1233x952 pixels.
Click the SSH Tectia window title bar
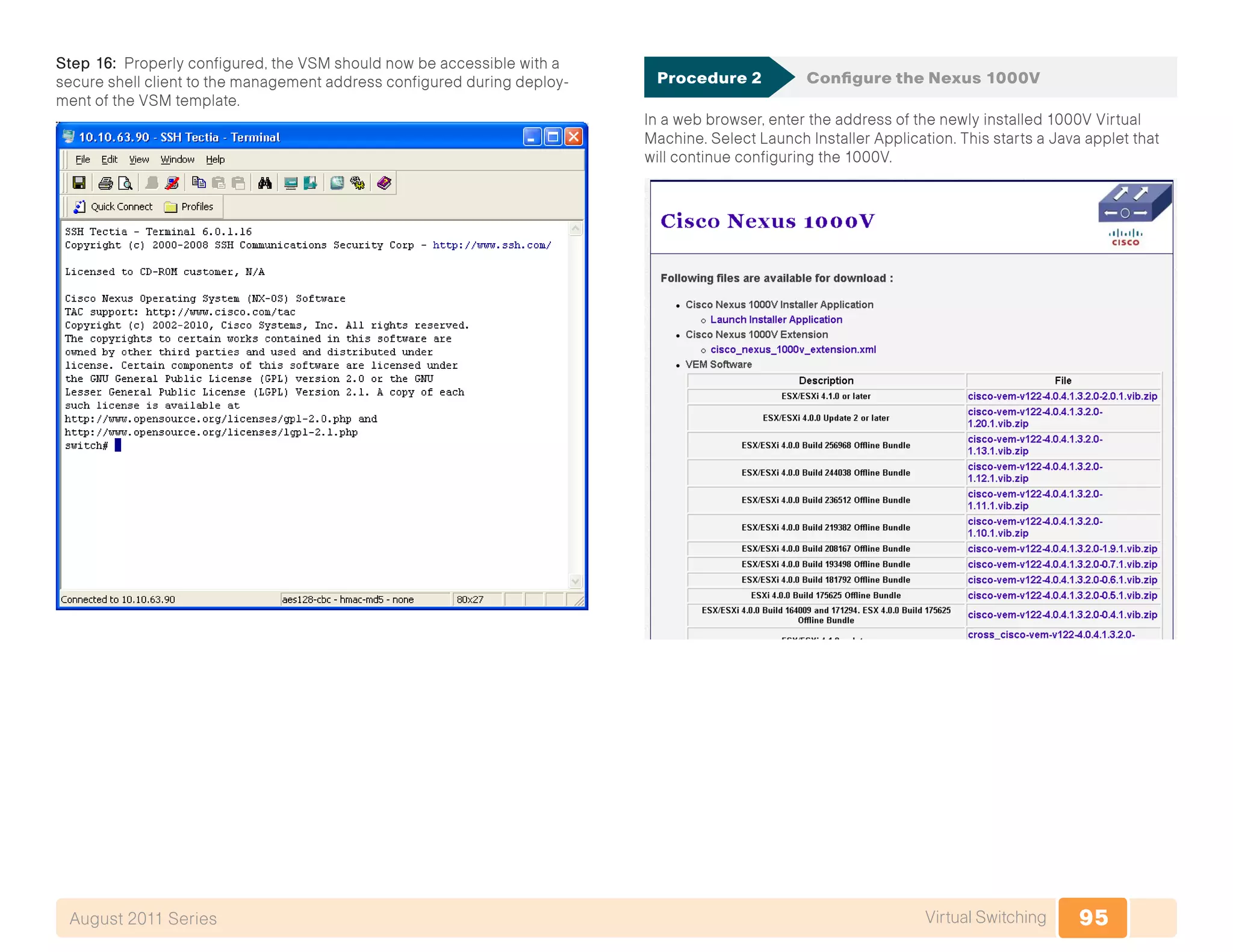point(322,137)
